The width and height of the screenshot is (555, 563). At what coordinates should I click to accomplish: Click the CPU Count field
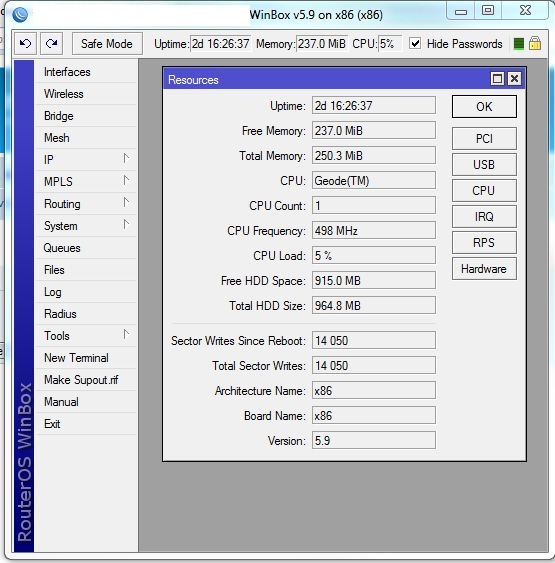[x=374, y=205]
